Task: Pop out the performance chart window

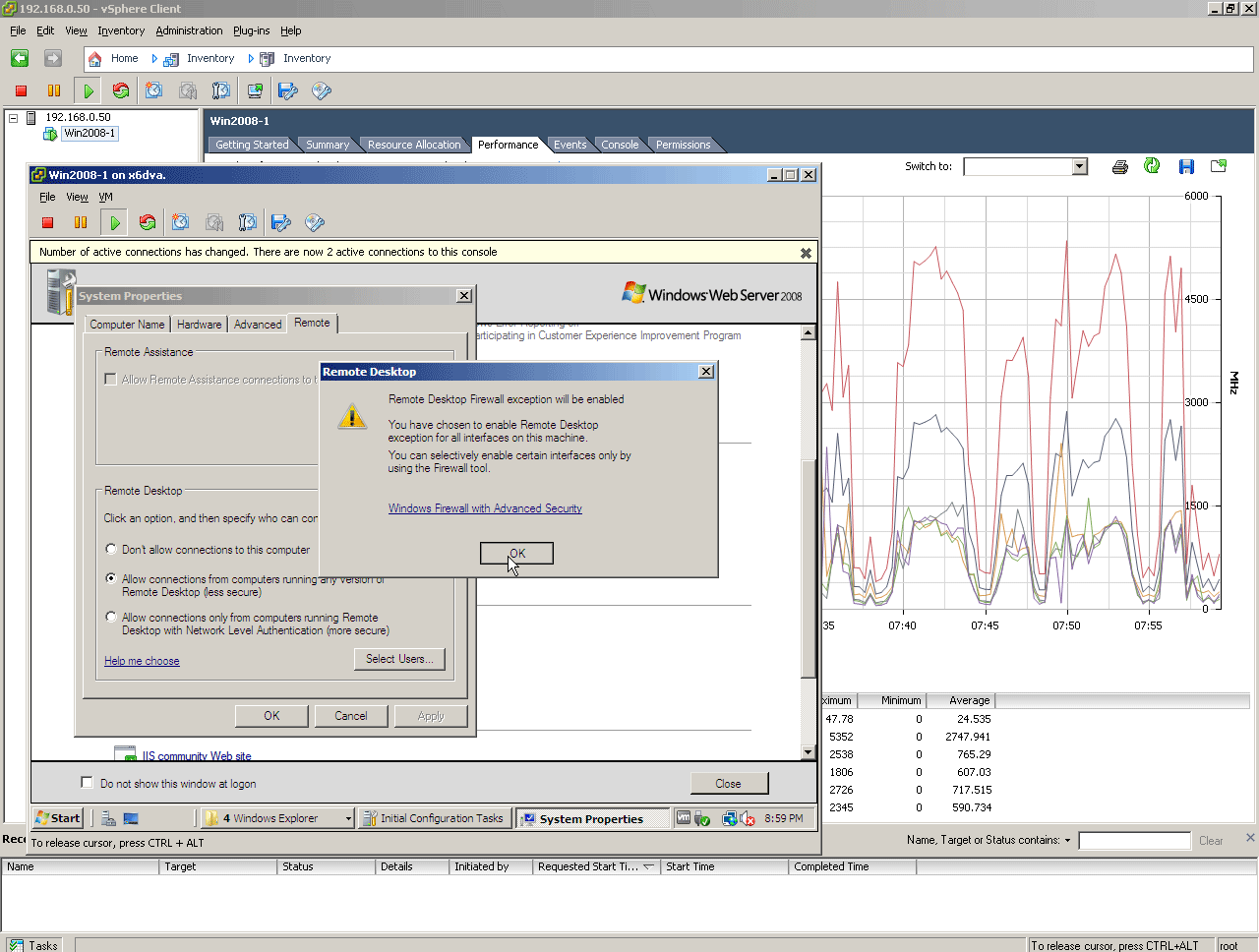Action: 1219,166
